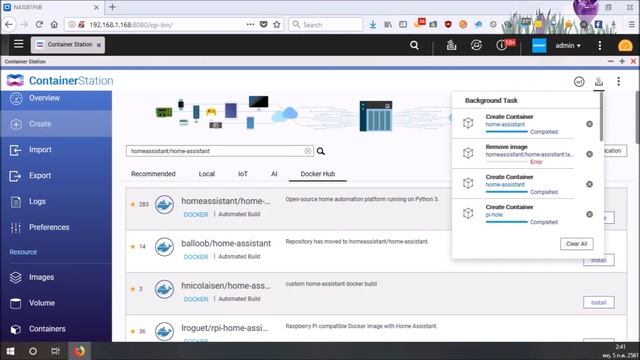
Task: Install hnicolaisen/home-ass image
Action: click(x=599, y=302)
